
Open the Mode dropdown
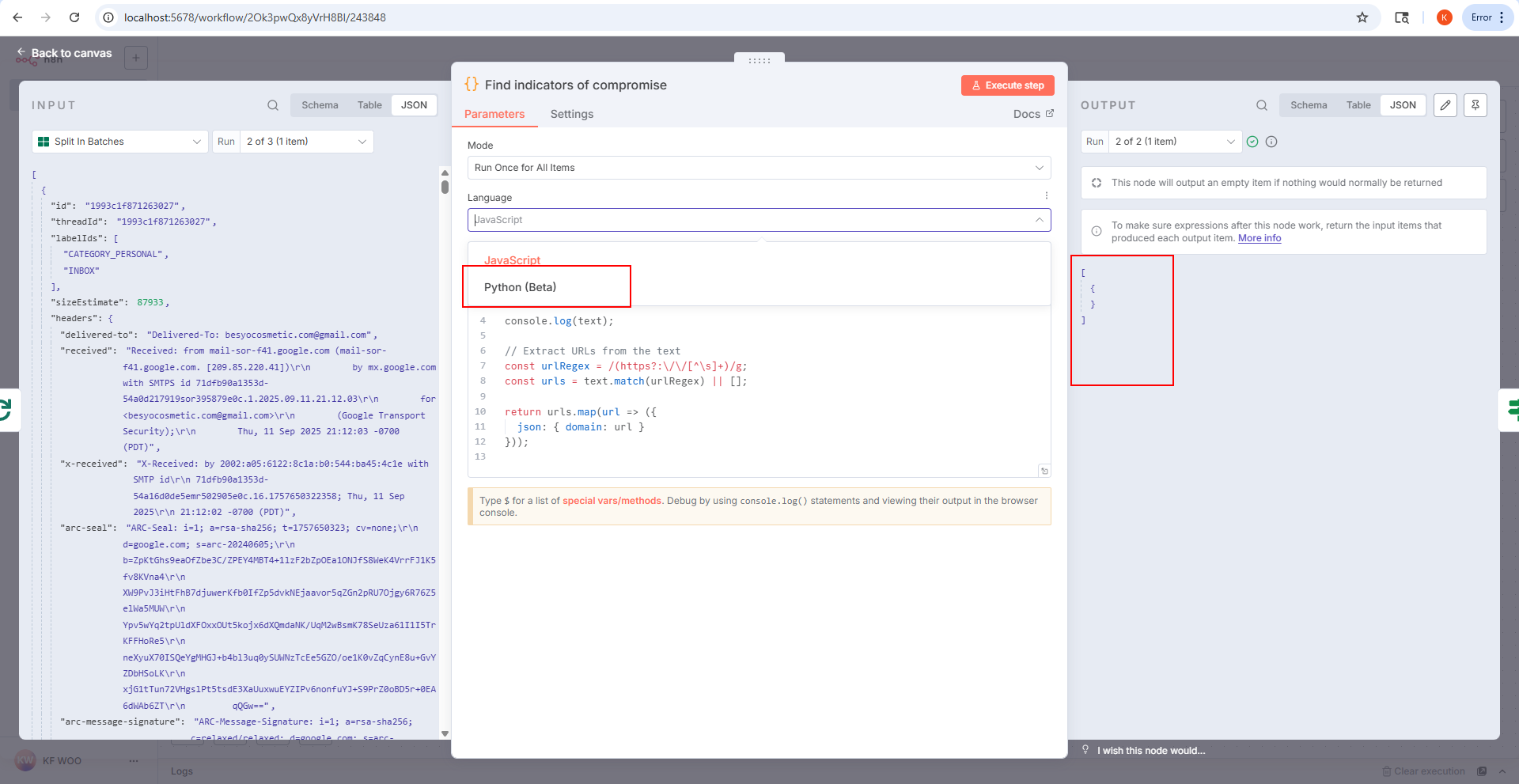759,168
